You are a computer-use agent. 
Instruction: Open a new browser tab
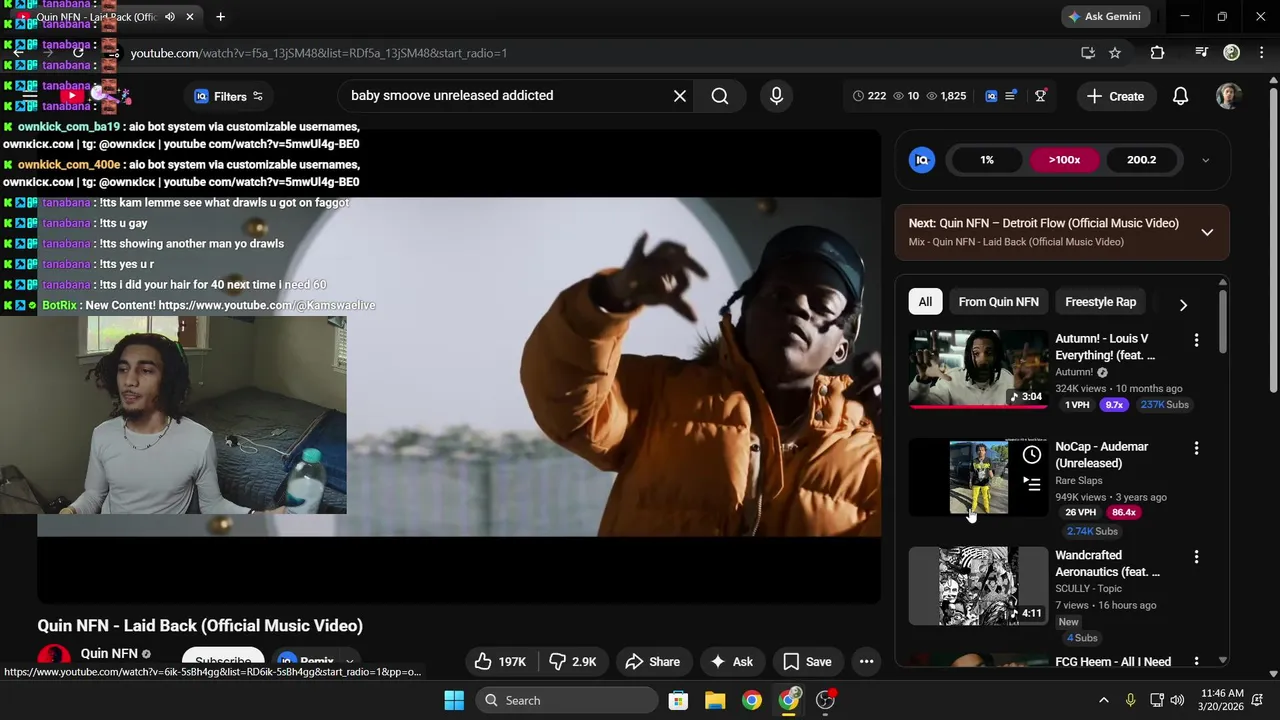click(220, 17)
